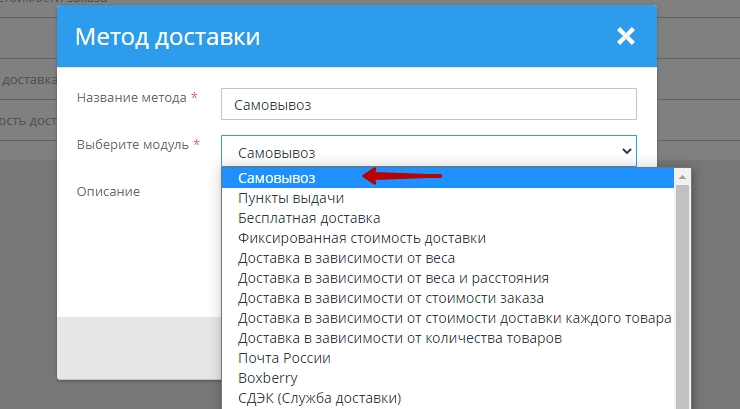This screenshot has width=740, height=409.
Task: Click scrollbar up arrow in list
Action: point(683,177)
